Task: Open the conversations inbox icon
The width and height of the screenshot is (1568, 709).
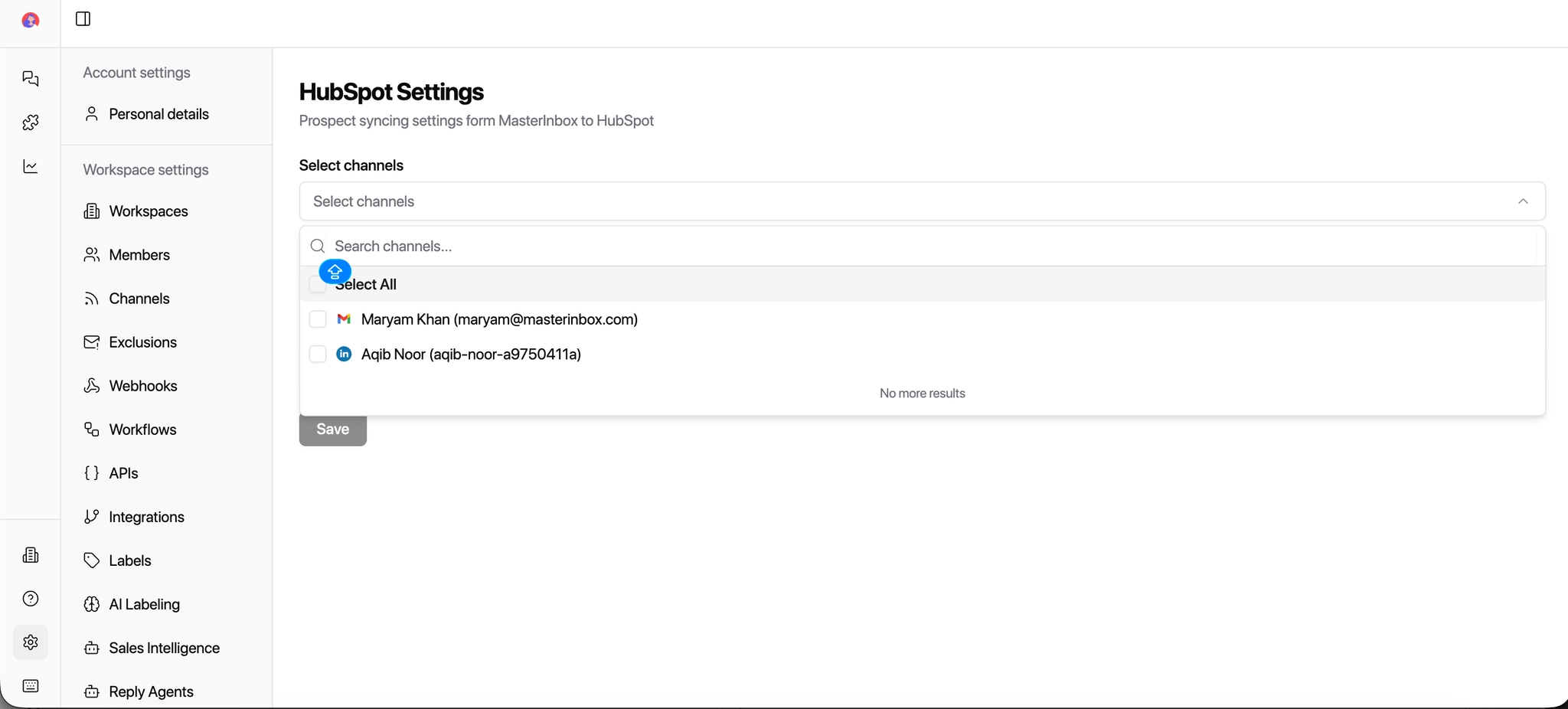Action: tap(31, 79)
